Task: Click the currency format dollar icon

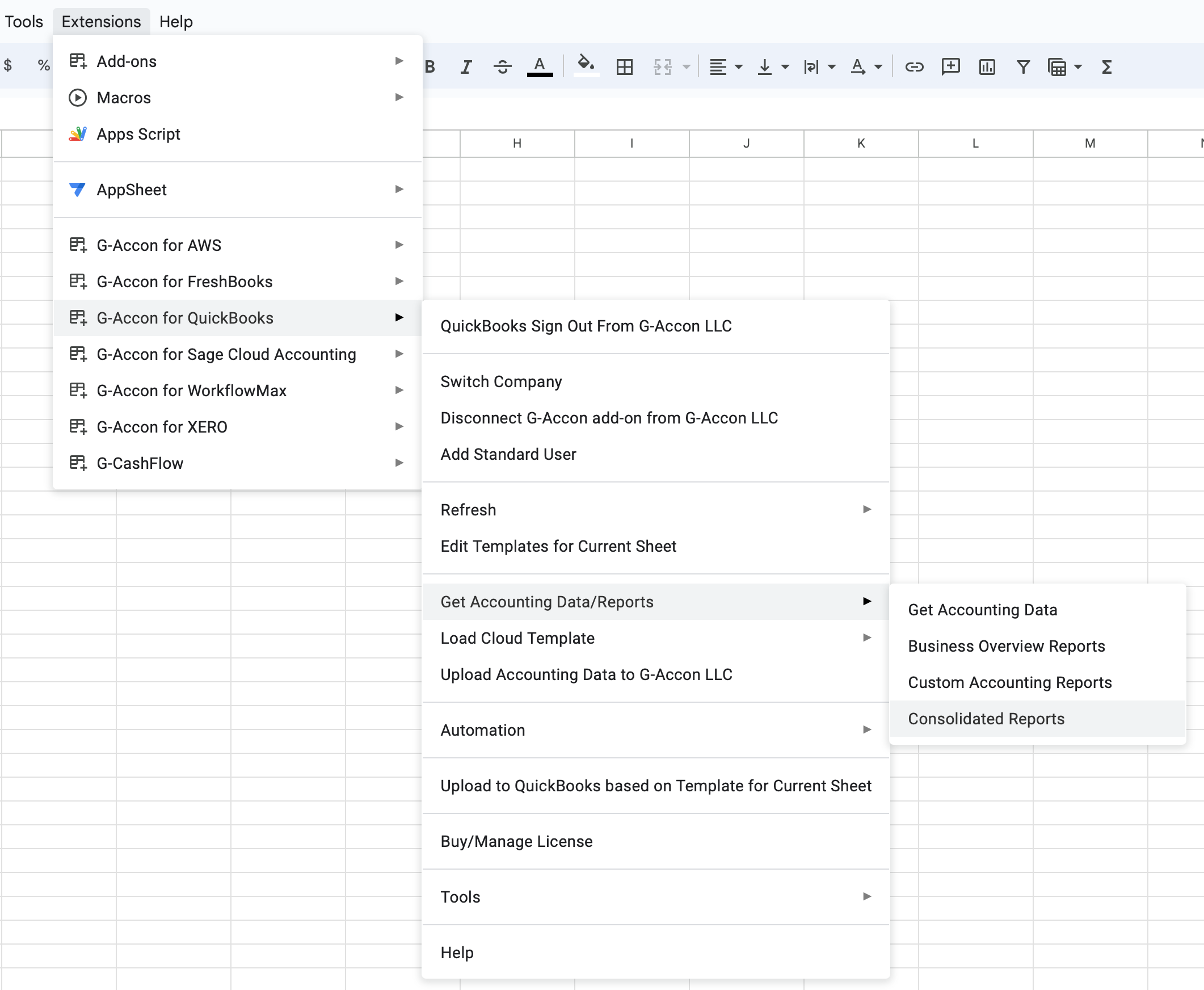Action: point(8,65)
